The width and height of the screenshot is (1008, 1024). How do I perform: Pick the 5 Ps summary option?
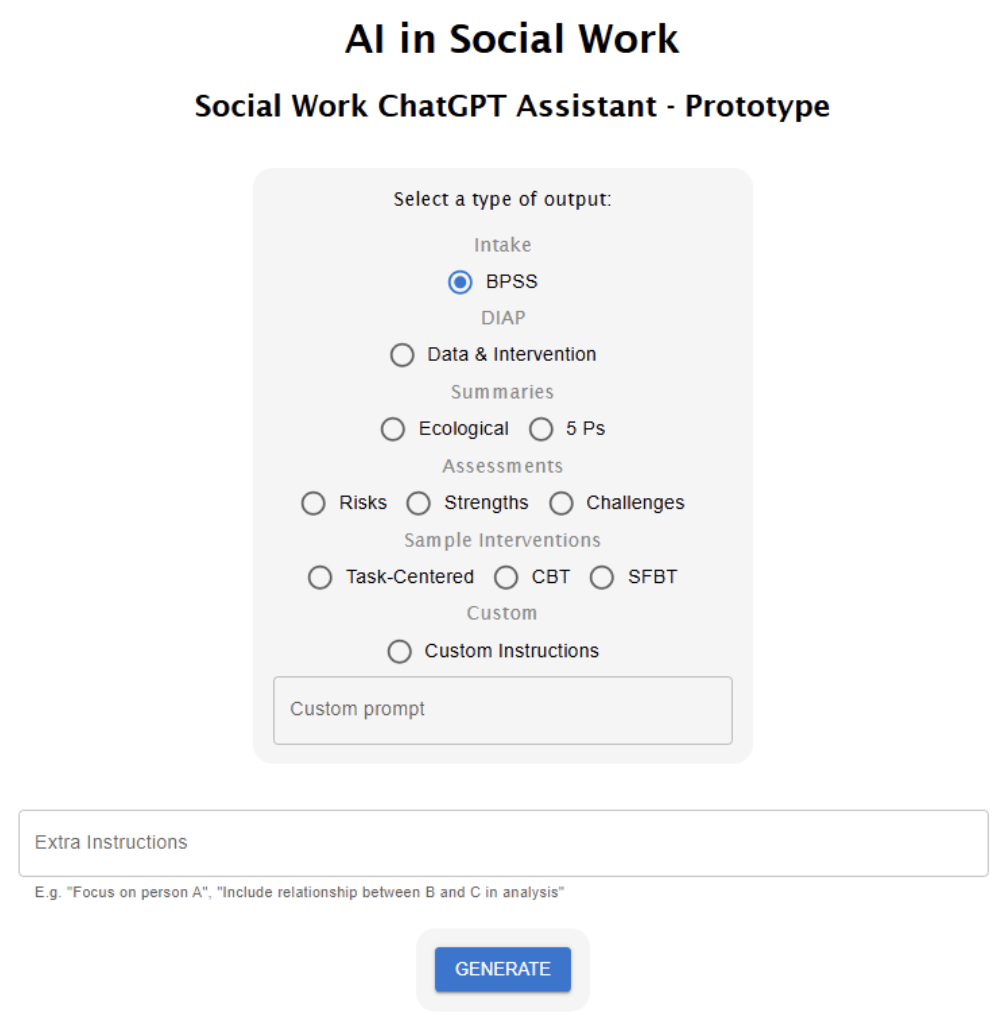[541, 429]
